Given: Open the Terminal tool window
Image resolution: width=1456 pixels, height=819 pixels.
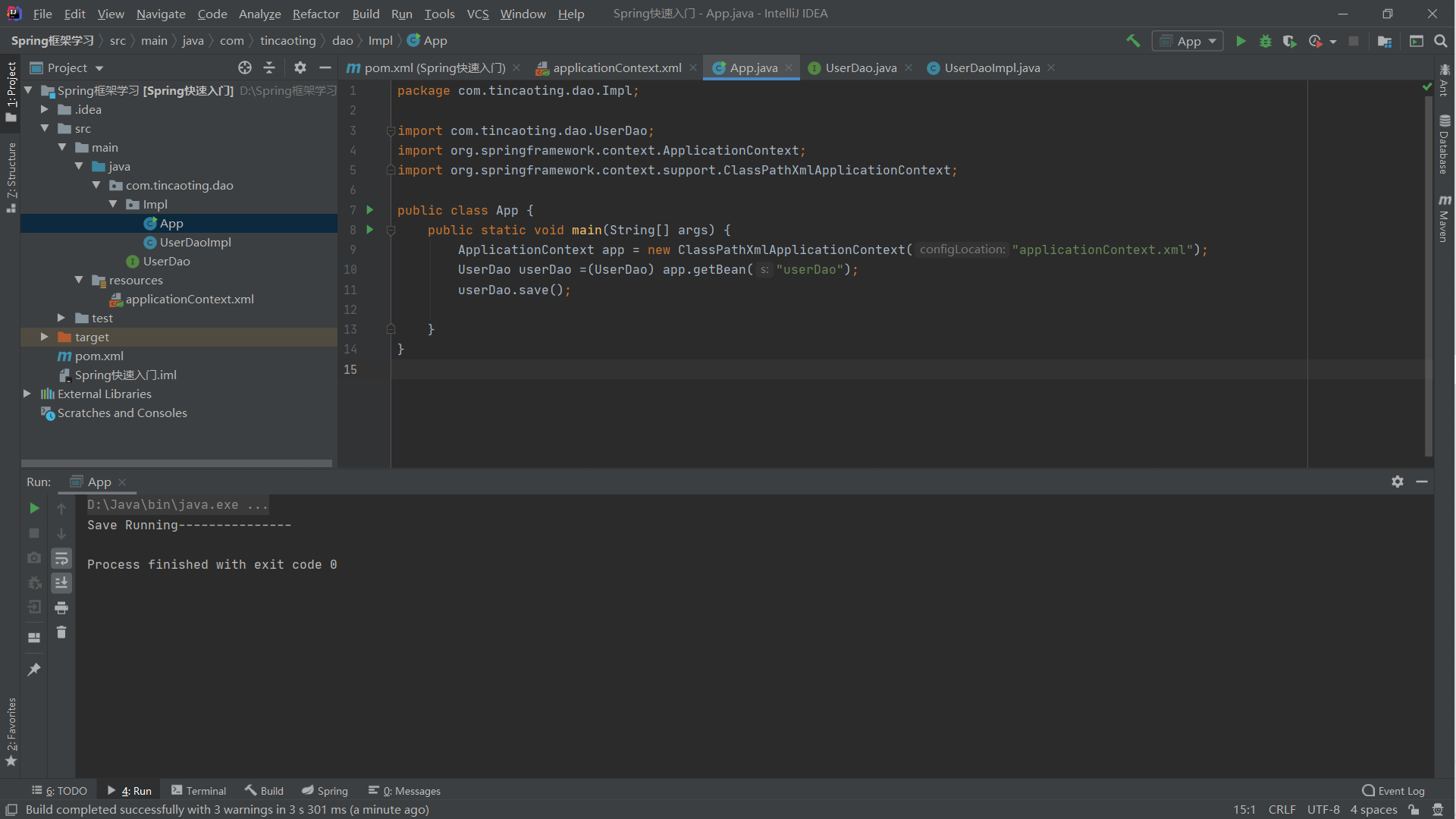Looking at the screenshot, I should pyautogui.click(x=199, y=790).
